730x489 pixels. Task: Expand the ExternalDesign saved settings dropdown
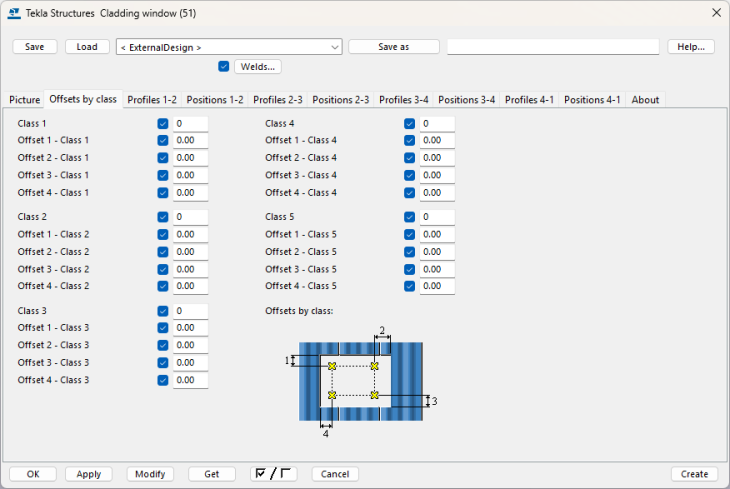tap(334, 47)
